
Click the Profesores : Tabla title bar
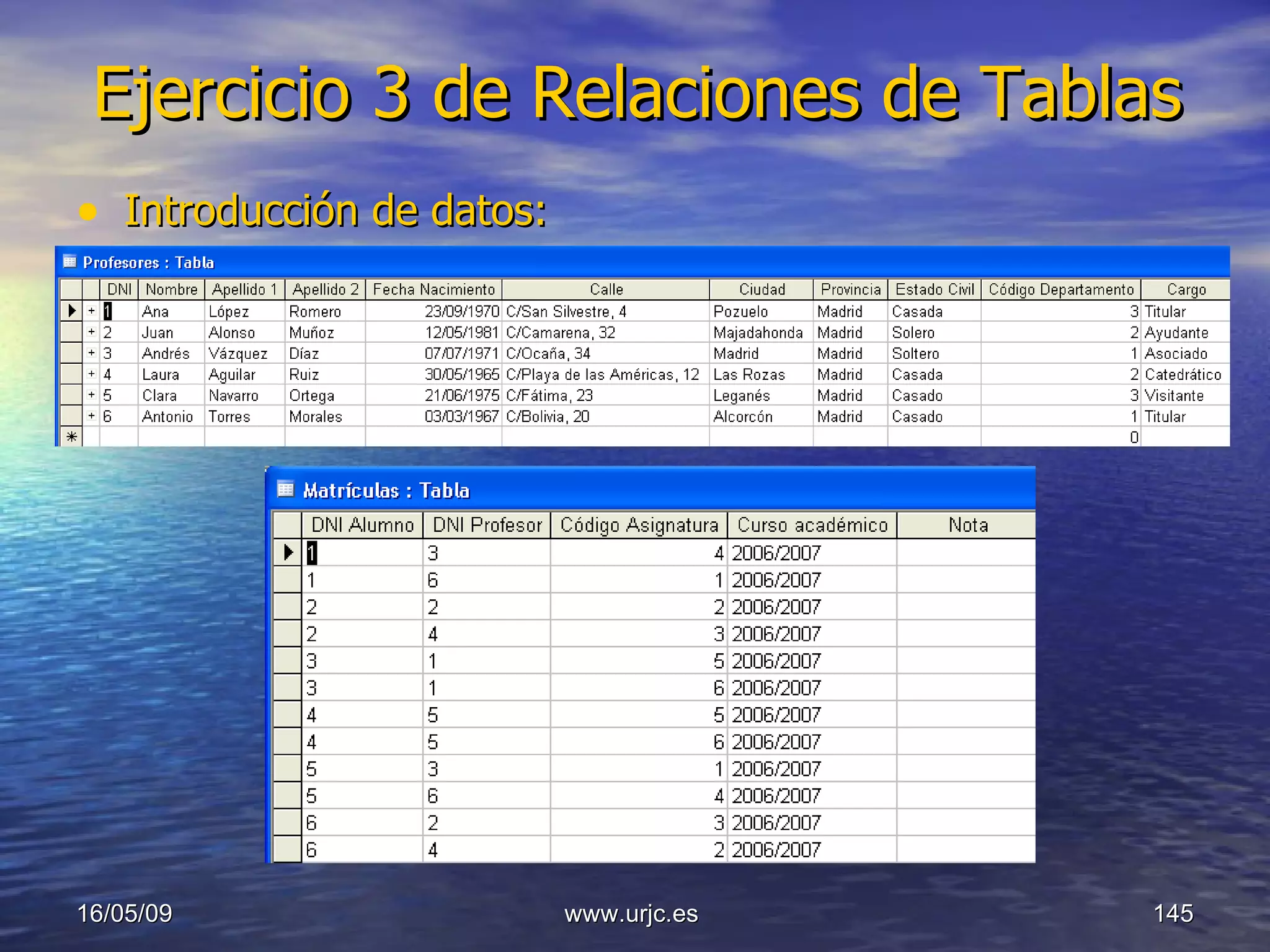tap(642, 262)
